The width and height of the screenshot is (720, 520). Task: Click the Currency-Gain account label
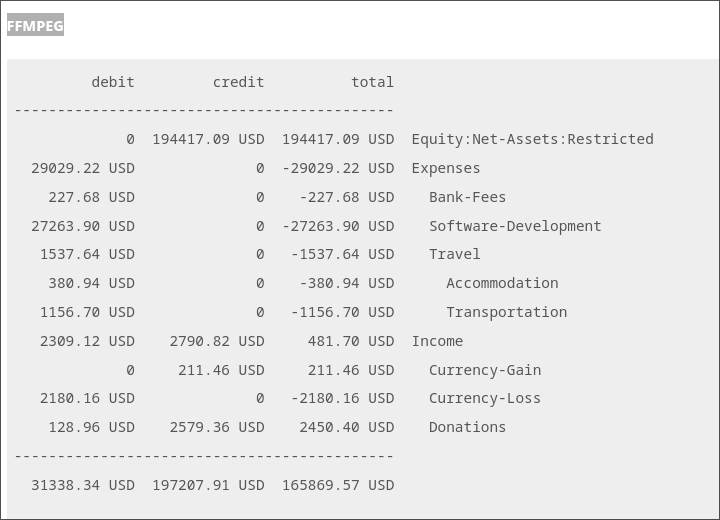(x=485, y=370)
